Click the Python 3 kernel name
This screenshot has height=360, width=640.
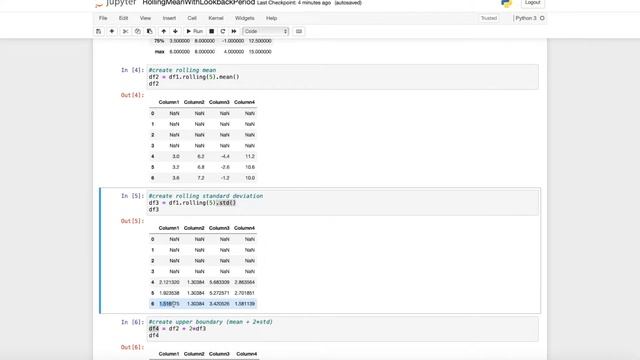click(x=526, y=18)
